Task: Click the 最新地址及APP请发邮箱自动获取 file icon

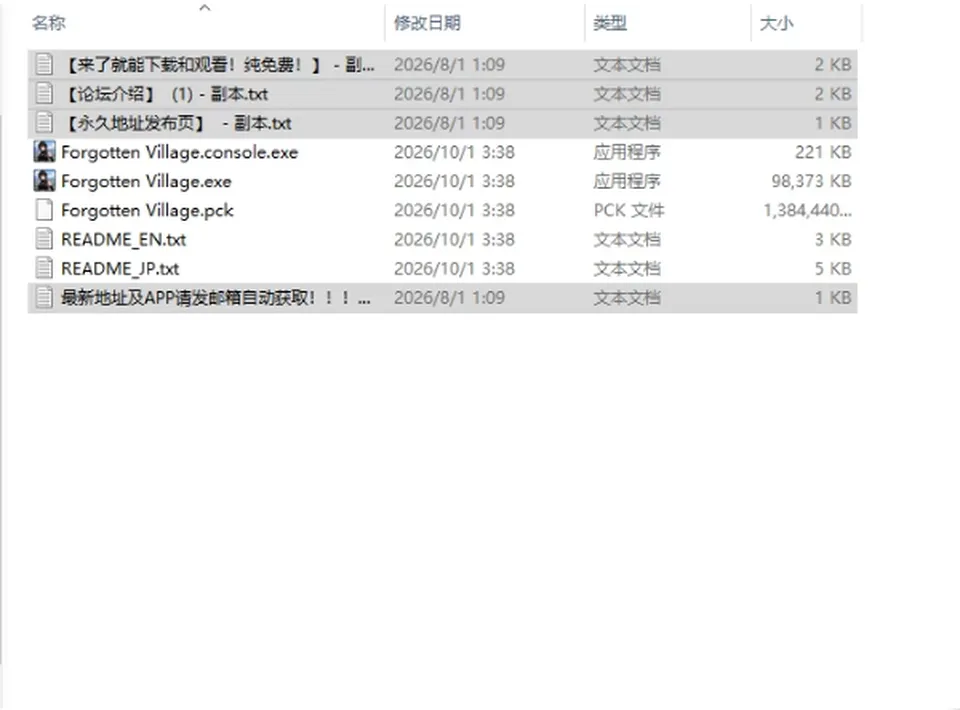Action: [x=44, y=297]
